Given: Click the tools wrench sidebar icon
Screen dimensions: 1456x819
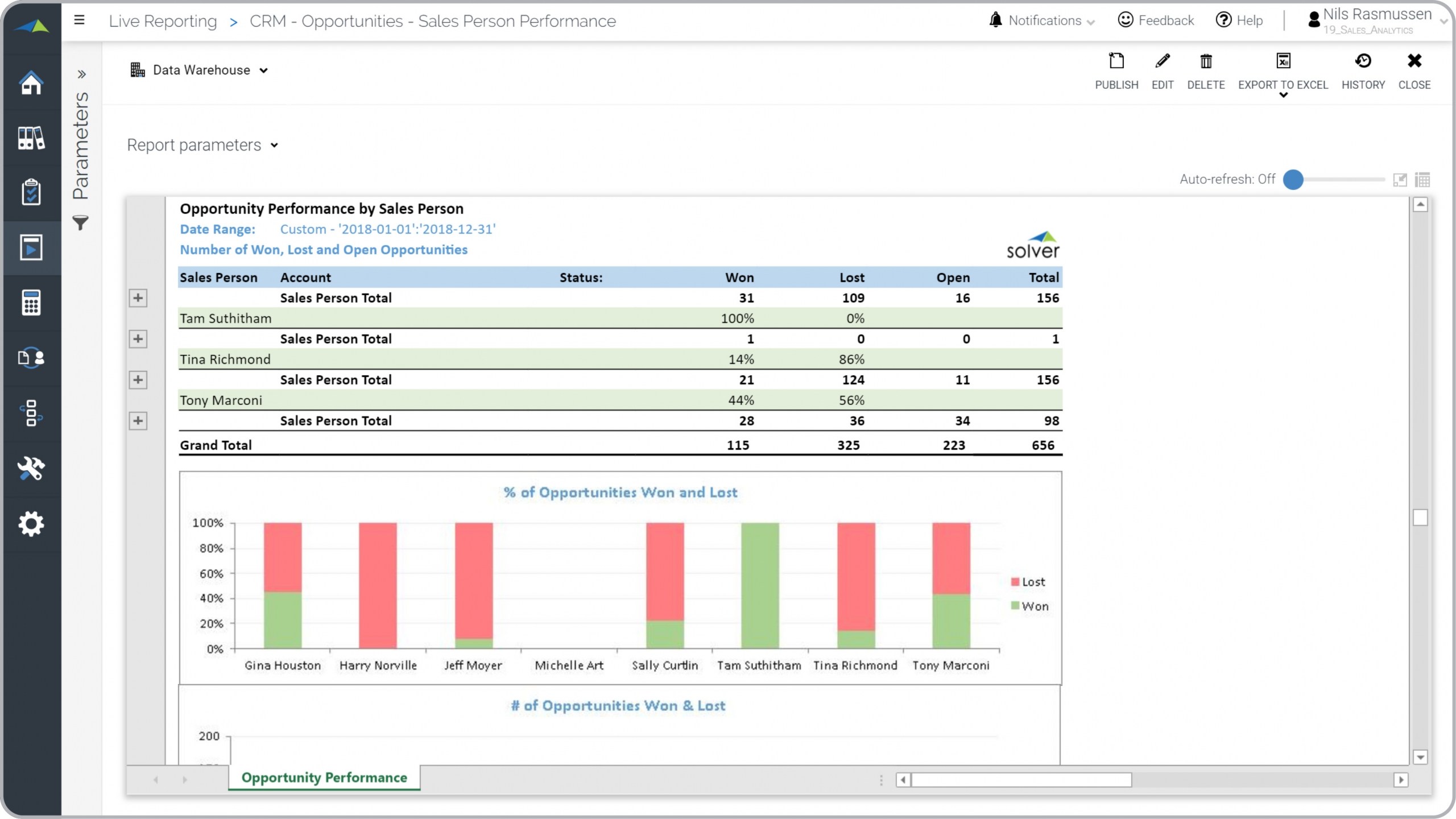Looking at the screenshot, I should [x=31, y=468].
